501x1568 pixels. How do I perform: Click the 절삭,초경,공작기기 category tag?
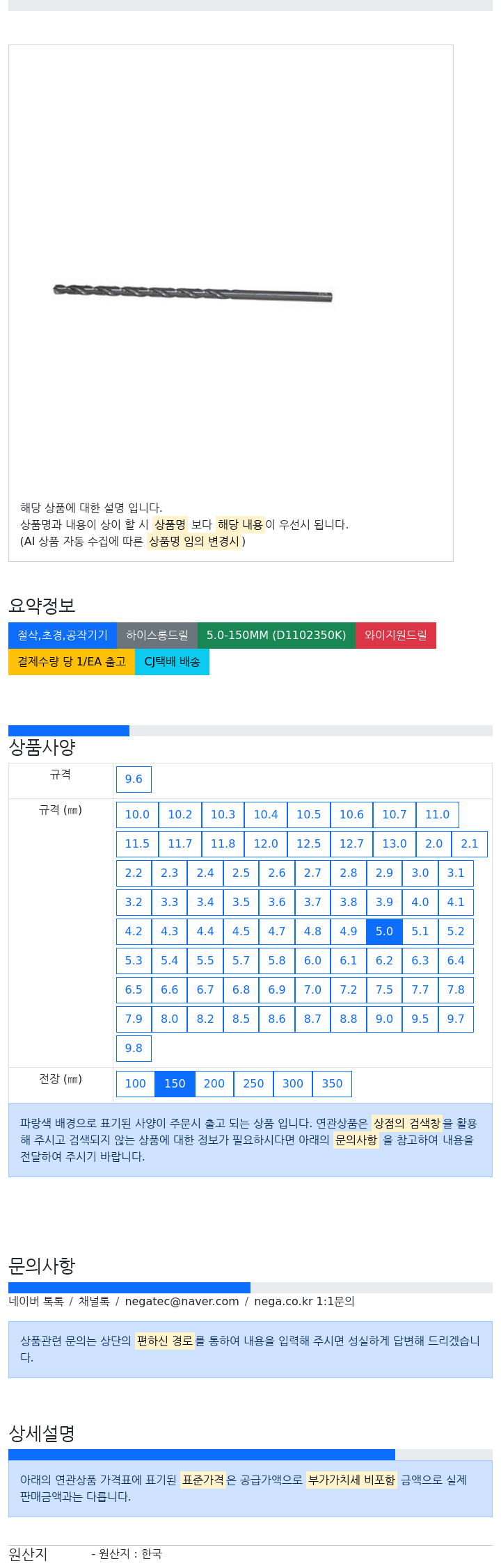click(63, 636)
